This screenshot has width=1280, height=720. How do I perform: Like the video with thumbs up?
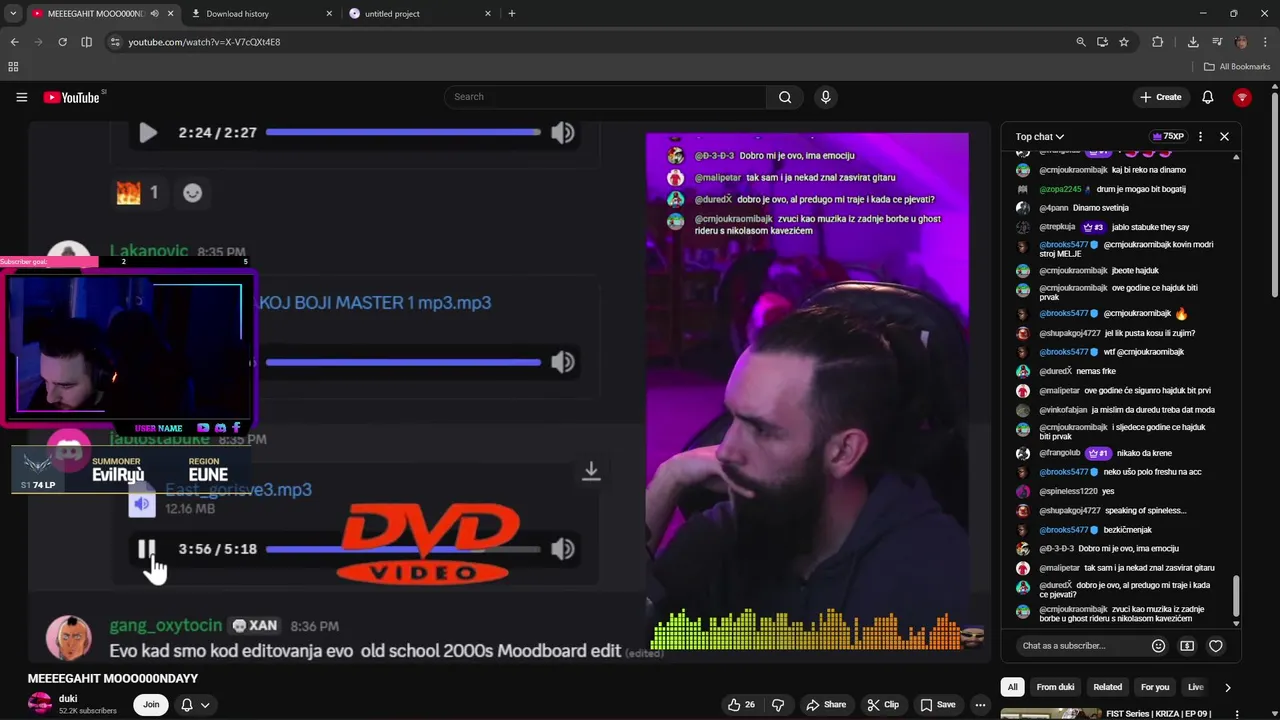[x=742, y=705]
